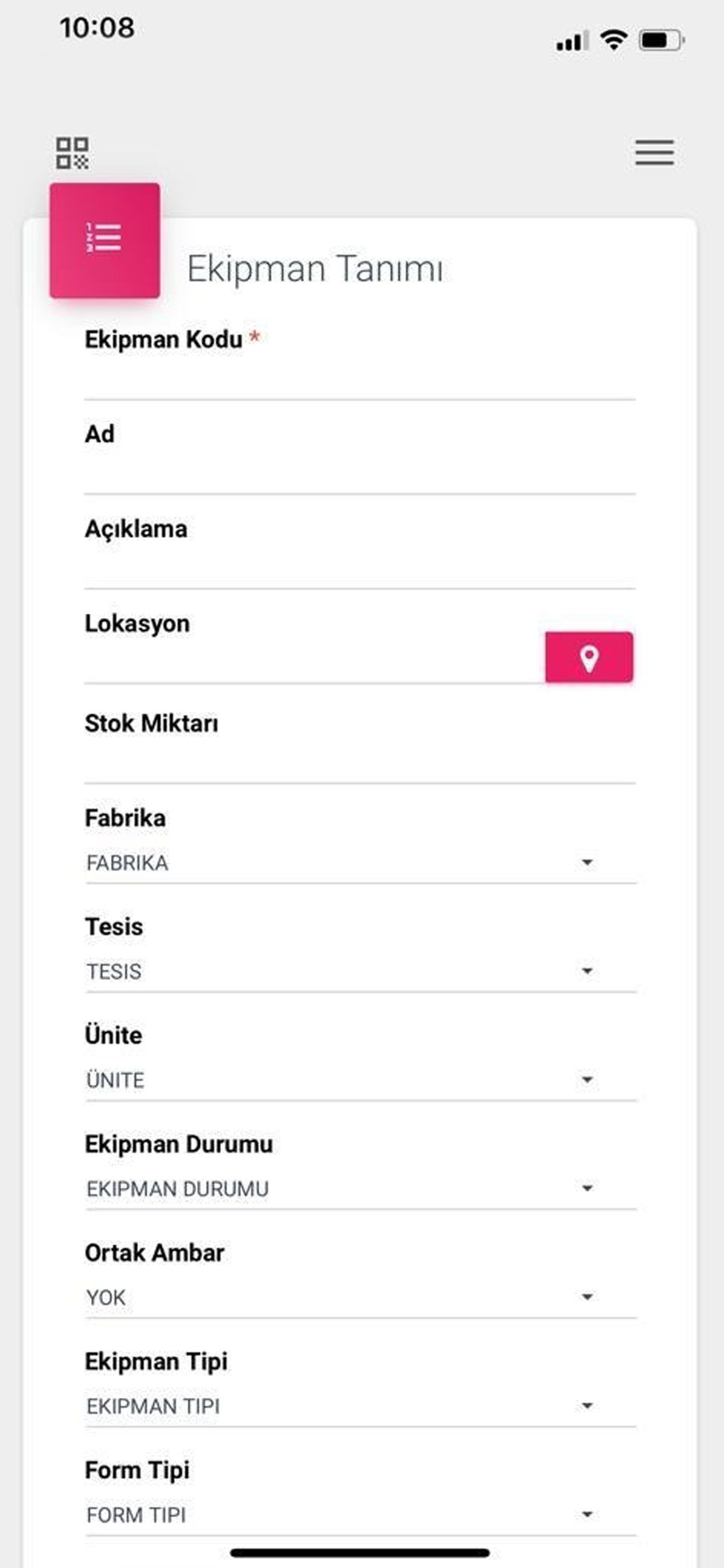Tap the battery indicator icon
This screenshot has height=1568, width=724.
[x=662, y=41]
